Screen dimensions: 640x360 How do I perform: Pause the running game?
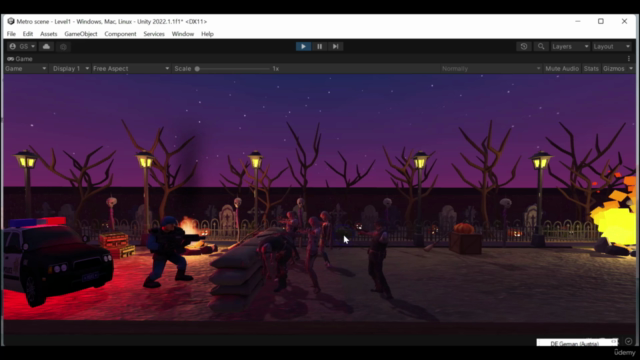click(320, 47)
